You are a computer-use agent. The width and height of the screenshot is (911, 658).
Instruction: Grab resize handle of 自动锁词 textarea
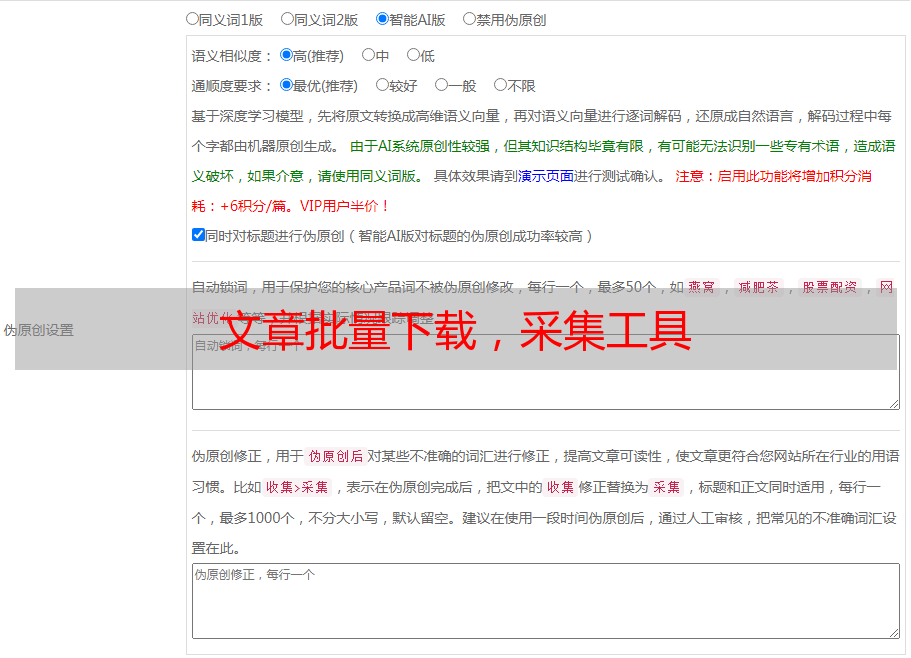pyautogui.click(x=894, y=404)
